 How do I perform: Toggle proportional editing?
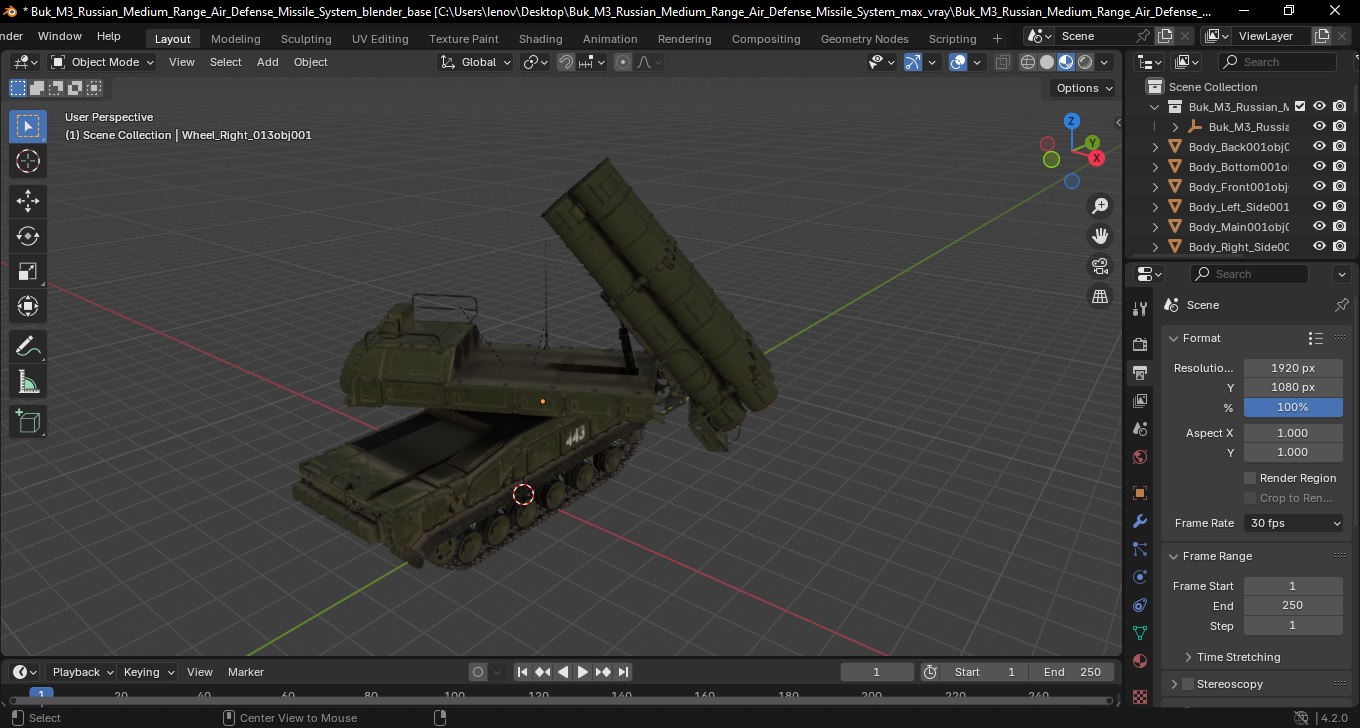pos(623,62)
